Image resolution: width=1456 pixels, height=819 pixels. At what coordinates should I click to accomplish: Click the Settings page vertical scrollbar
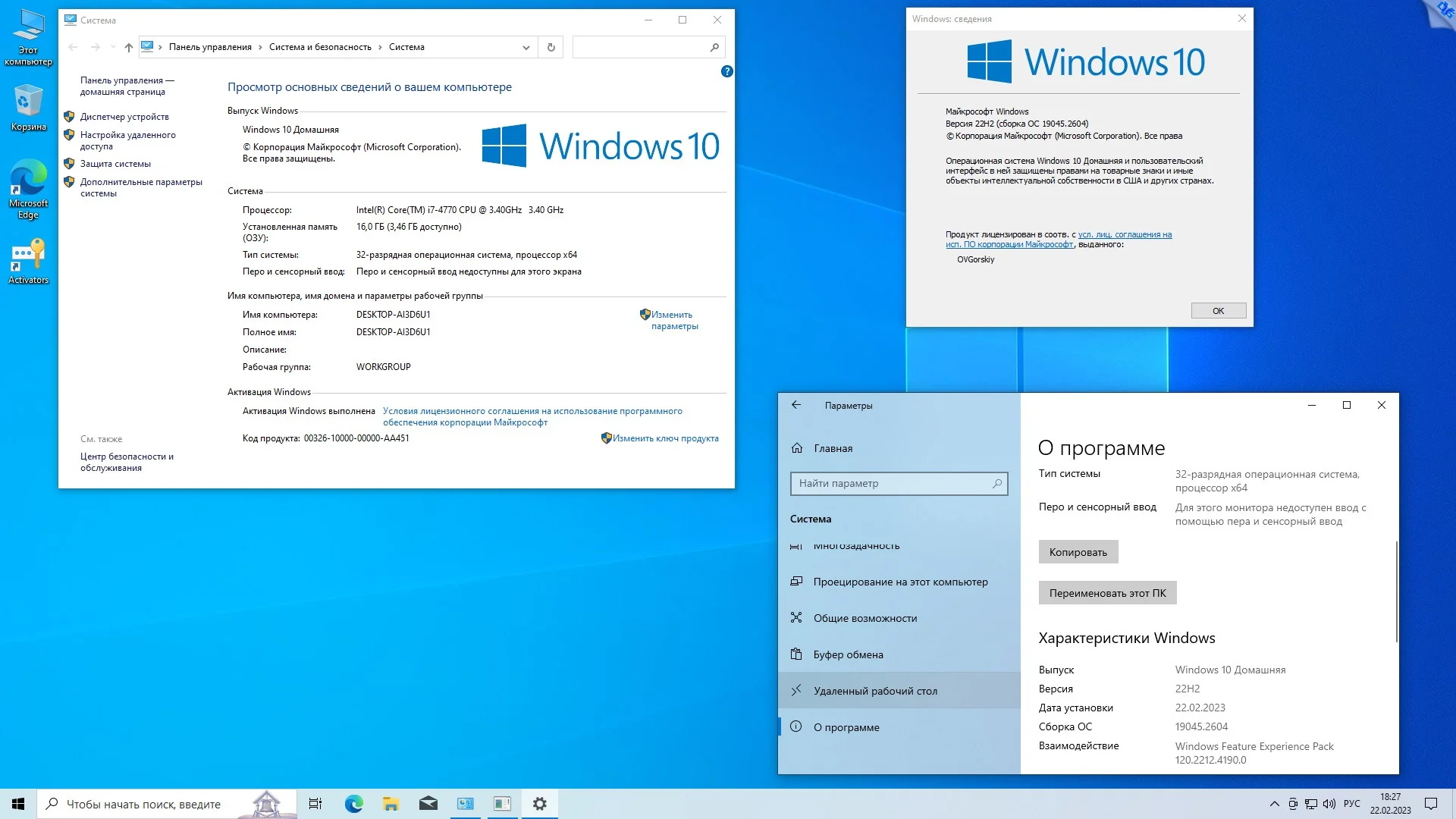[1395, 591]
